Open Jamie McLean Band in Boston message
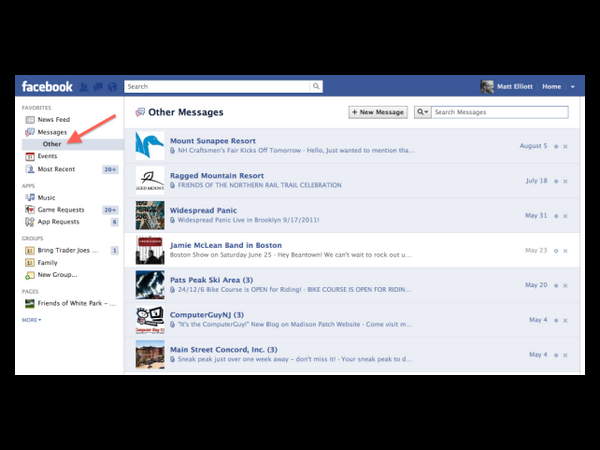Viewport: 600px width, 450px height. 352,250
